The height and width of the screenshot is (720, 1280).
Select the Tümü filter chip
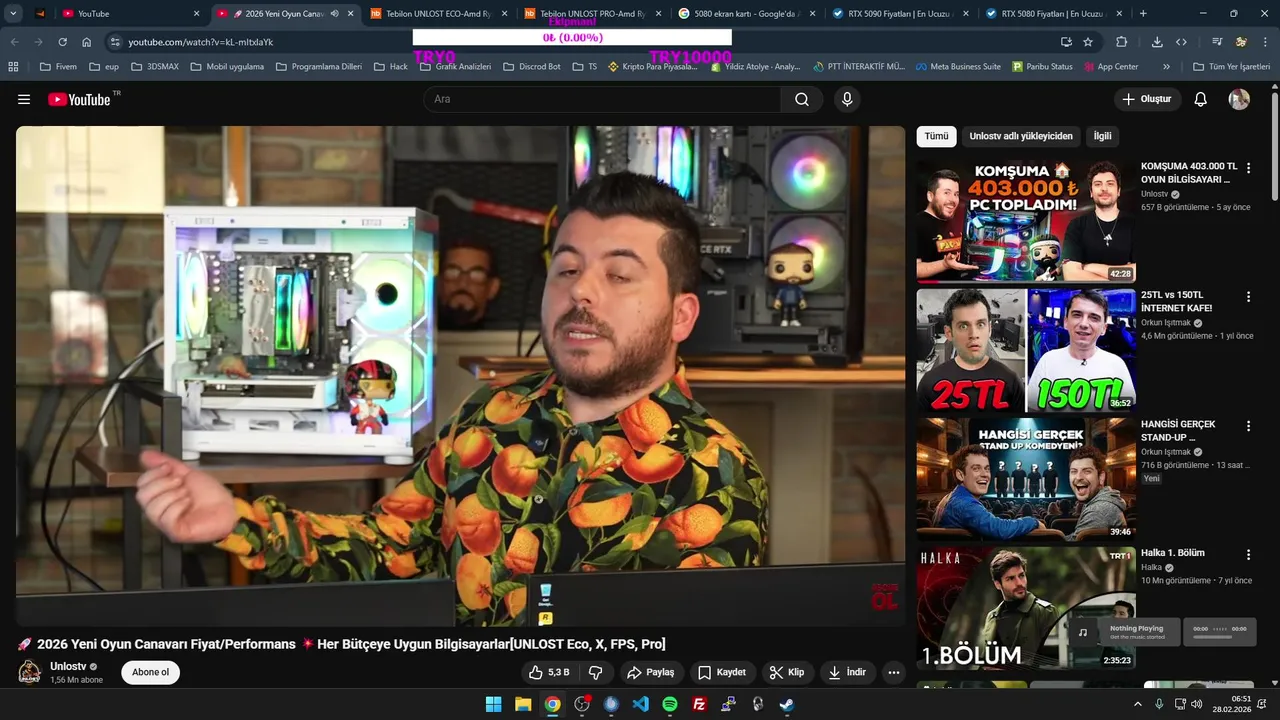coord(936,136)
